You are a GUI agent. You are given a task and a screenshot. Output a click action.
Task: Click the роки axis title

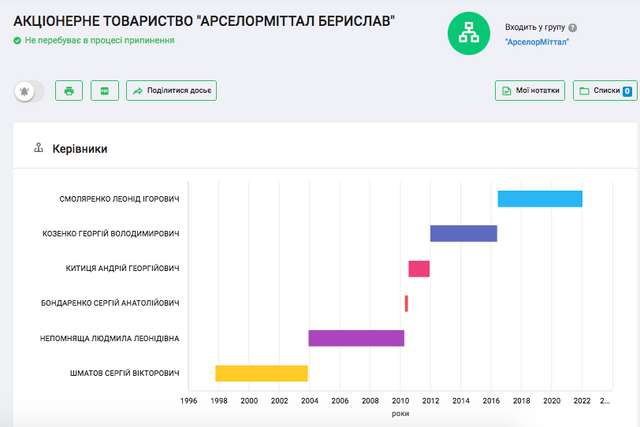click(x=400, y=414)
